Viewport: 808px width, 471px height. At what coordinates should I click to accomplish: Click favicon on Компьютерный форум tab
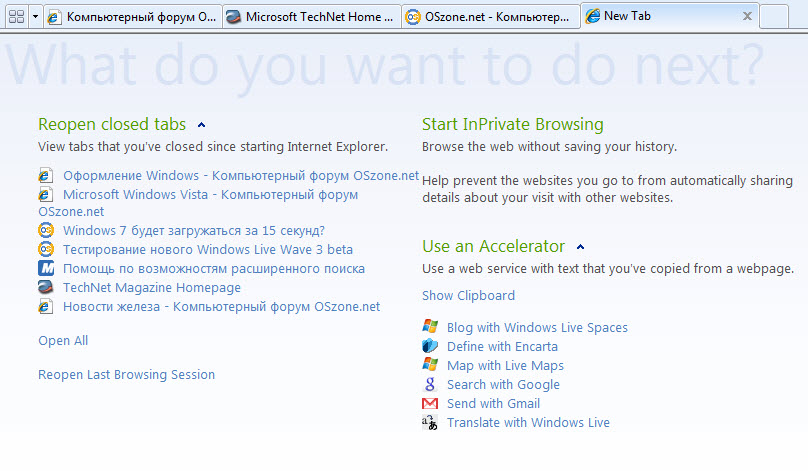(55, 17)
